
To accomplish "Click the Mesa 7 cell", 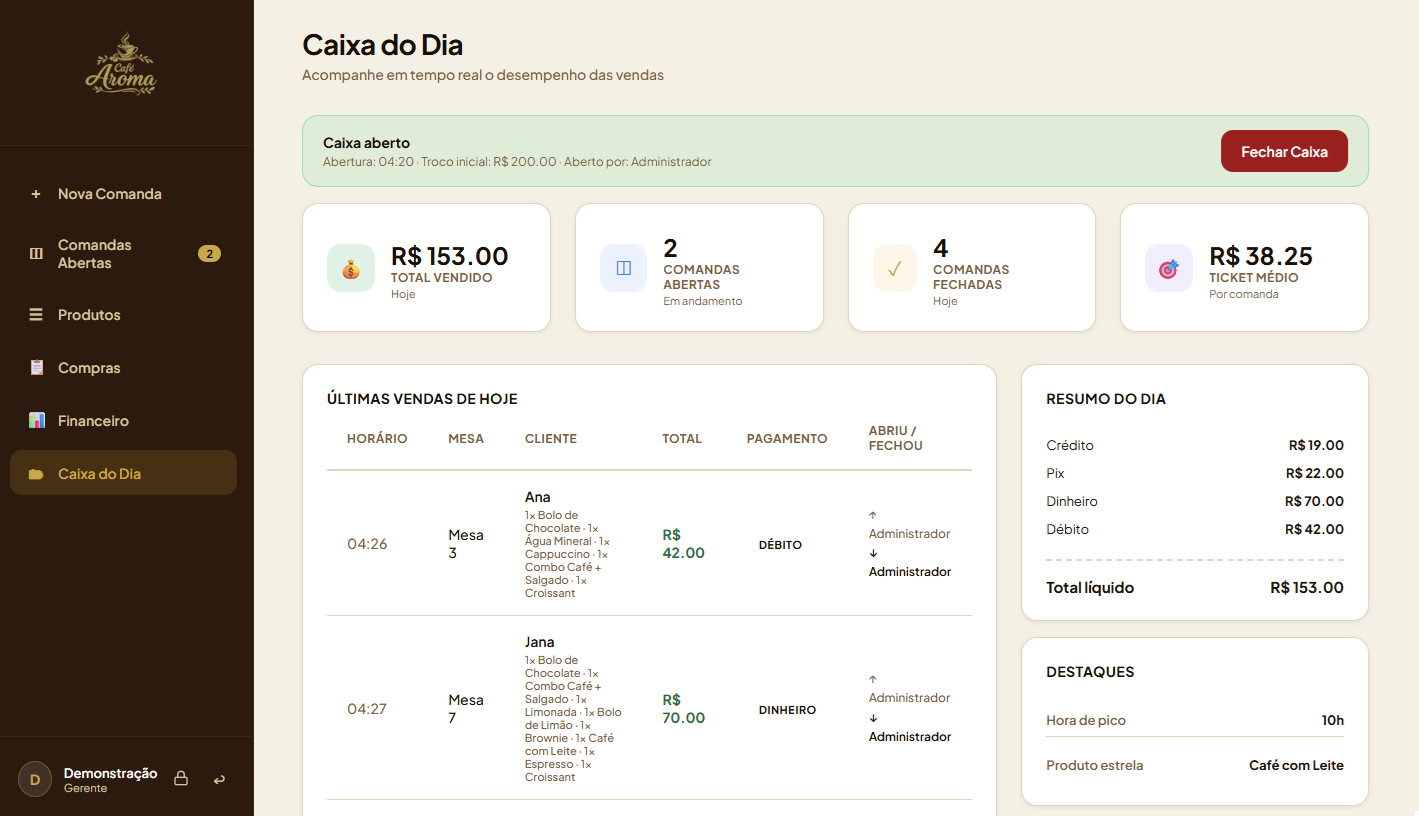I will click(466, 709).
